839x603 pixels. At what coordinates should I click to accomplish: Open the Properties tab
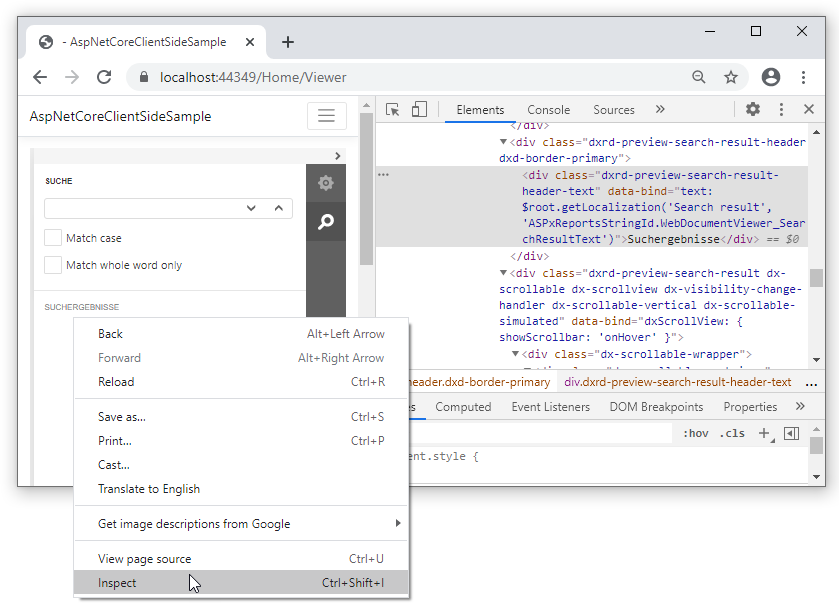point(750,407)
